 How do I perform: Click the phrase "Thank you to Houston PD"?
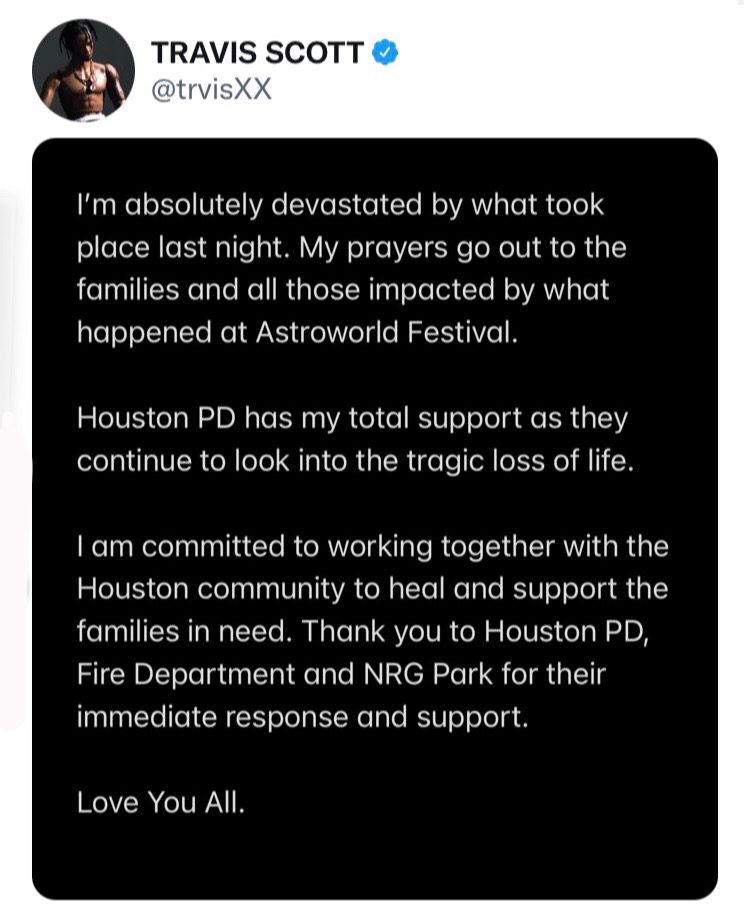475,632
